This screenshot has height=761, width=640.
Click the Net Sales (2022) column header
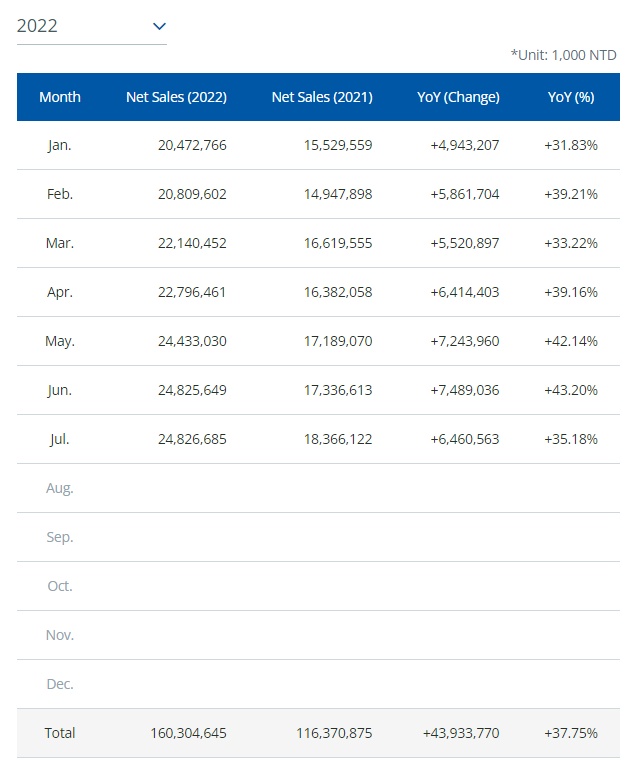pyautogui.click(x=176, y=97)
